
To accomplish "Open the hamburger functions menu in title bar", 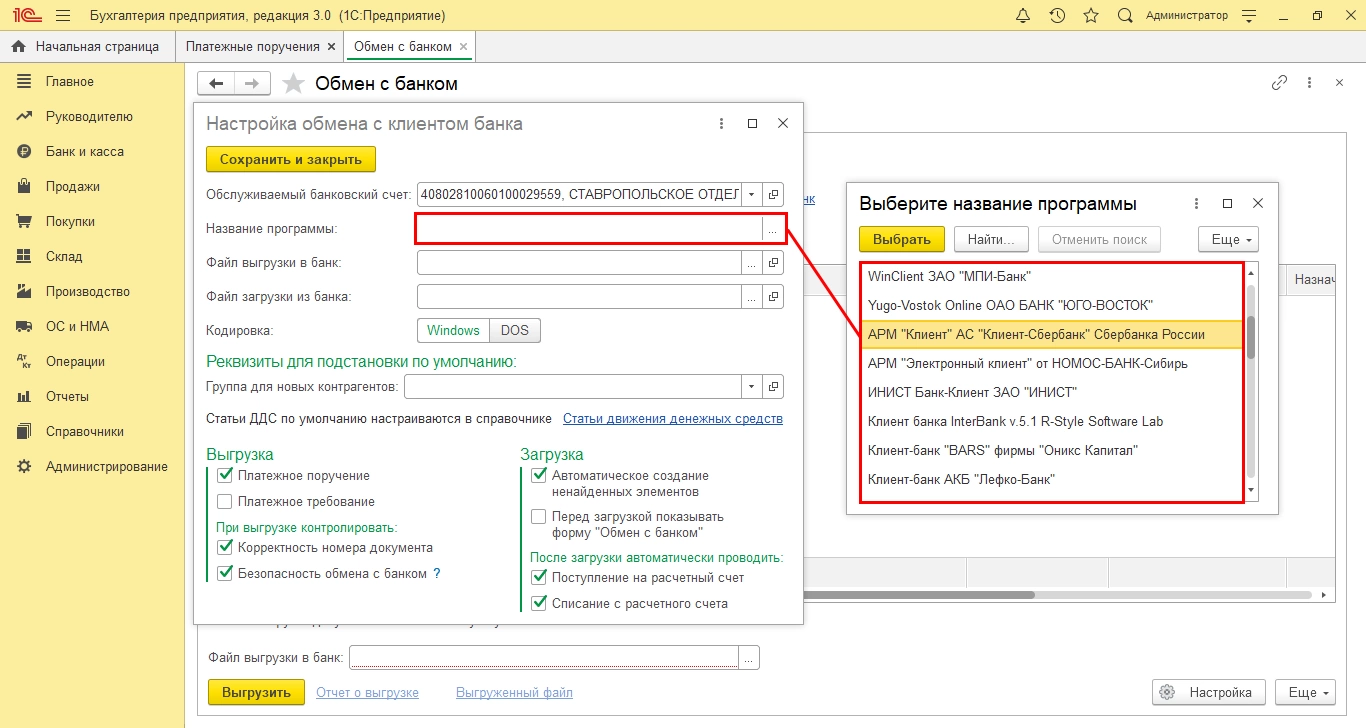I will coord(63,16).
